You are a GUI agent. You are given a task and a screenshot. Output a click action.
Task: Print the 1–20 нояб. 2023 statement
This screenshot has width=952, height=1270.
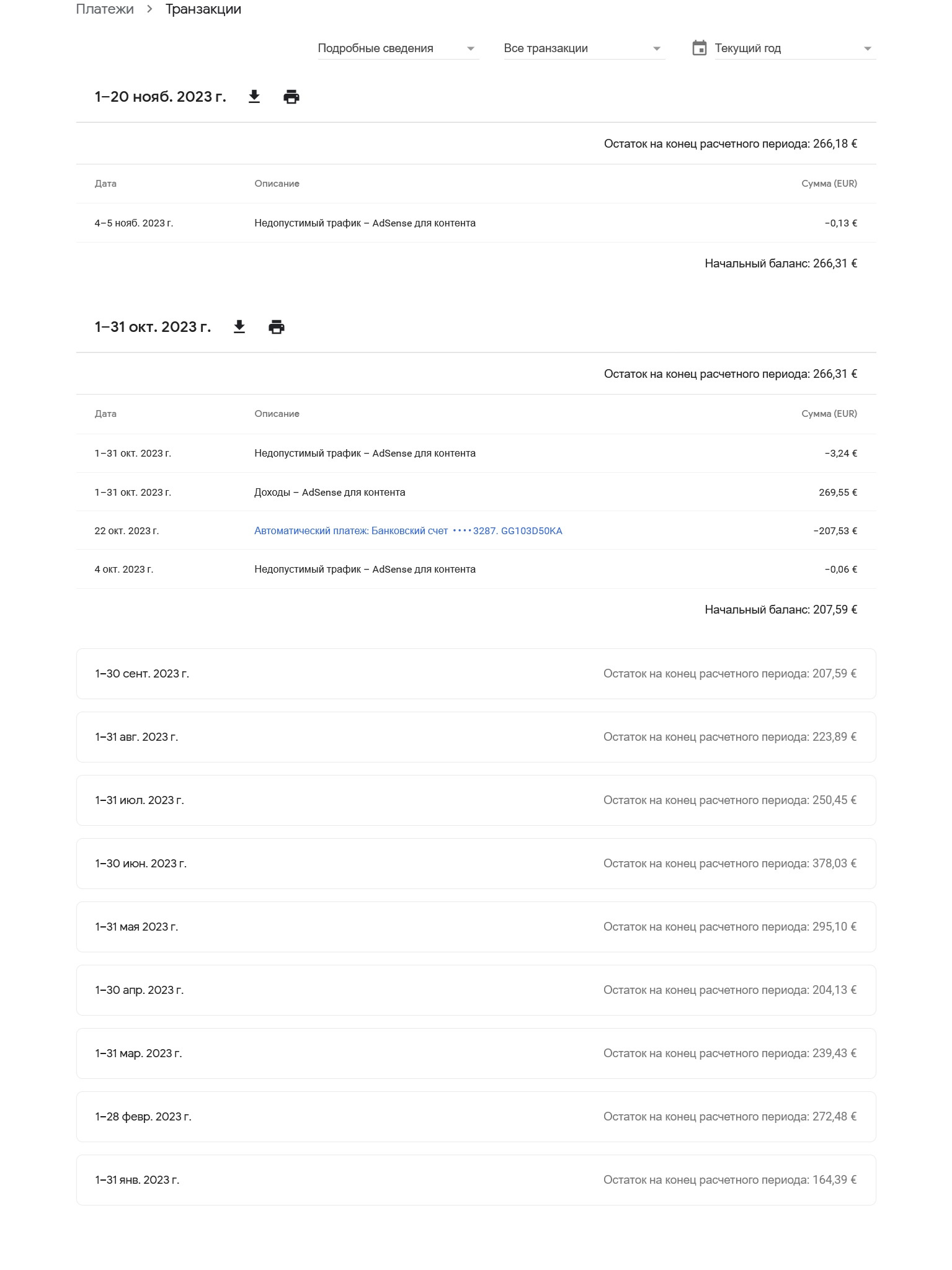click(291, 97)
